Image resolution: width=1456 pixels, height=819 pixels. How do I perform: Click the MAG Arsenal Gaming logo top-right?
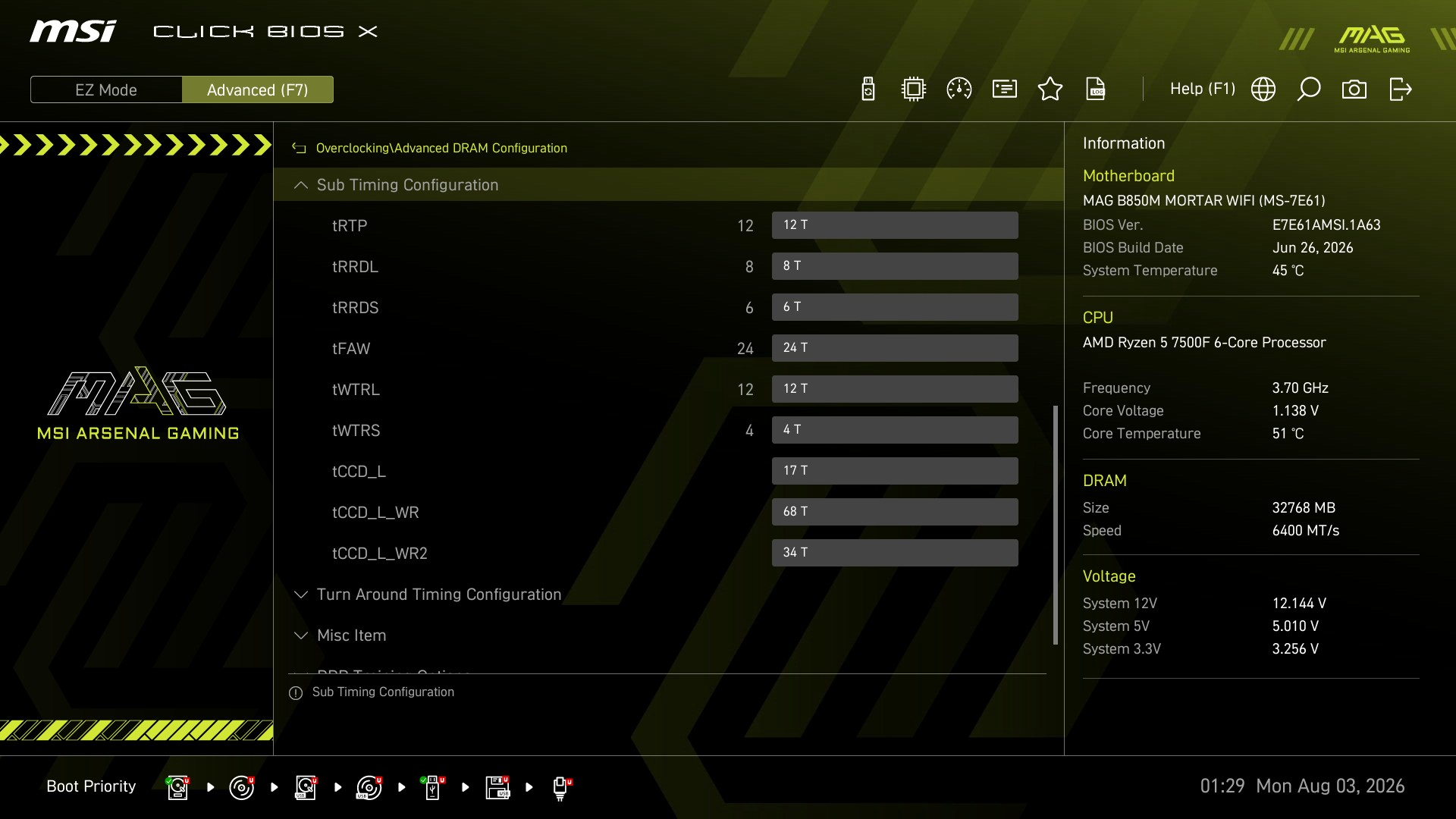click(x=1372, y=39)
